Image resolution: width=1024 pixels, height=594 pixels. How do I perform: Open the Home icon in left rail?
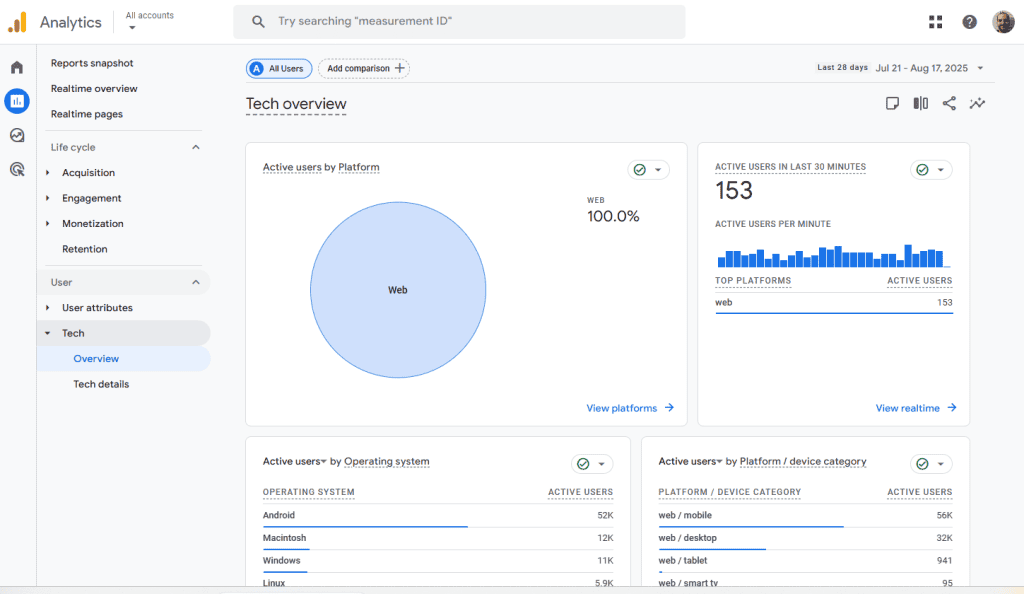(17, 67)
